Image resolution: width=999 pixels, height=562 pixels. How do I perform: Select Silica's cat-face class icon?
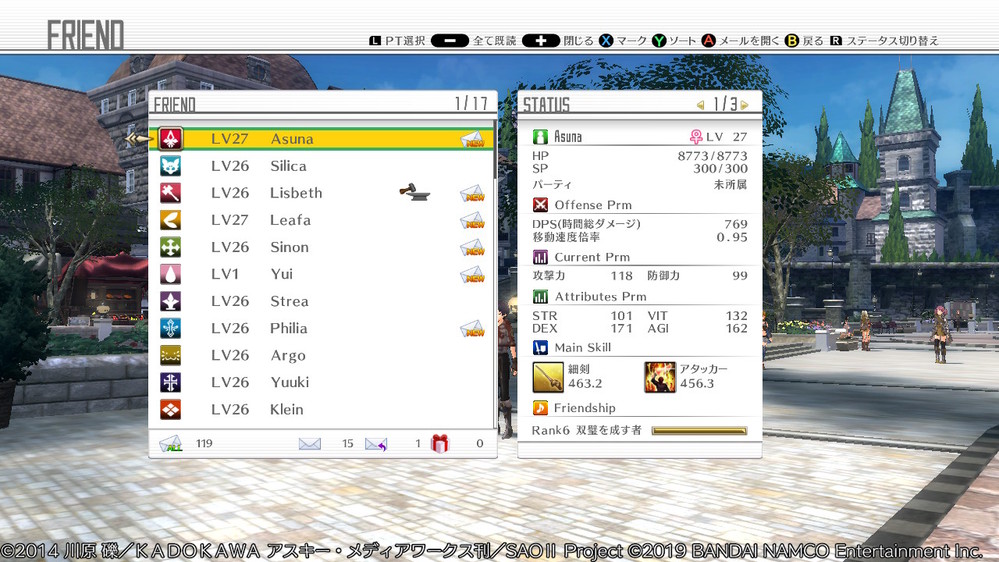click(170, 166)
